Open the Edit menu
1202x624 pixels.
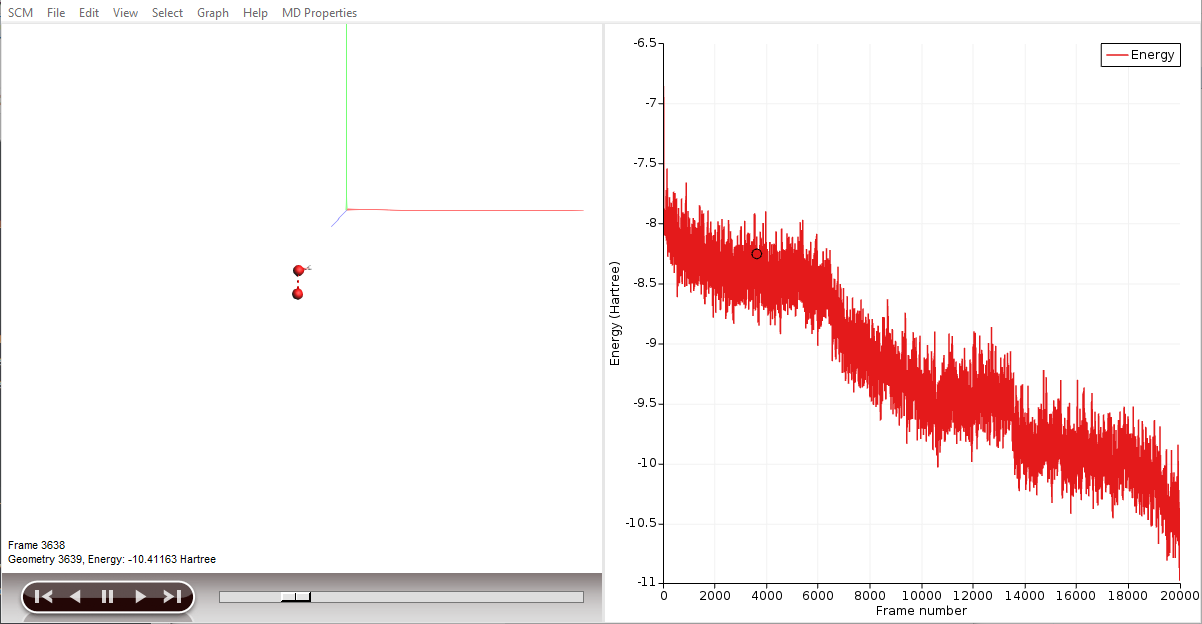(89, 13)
